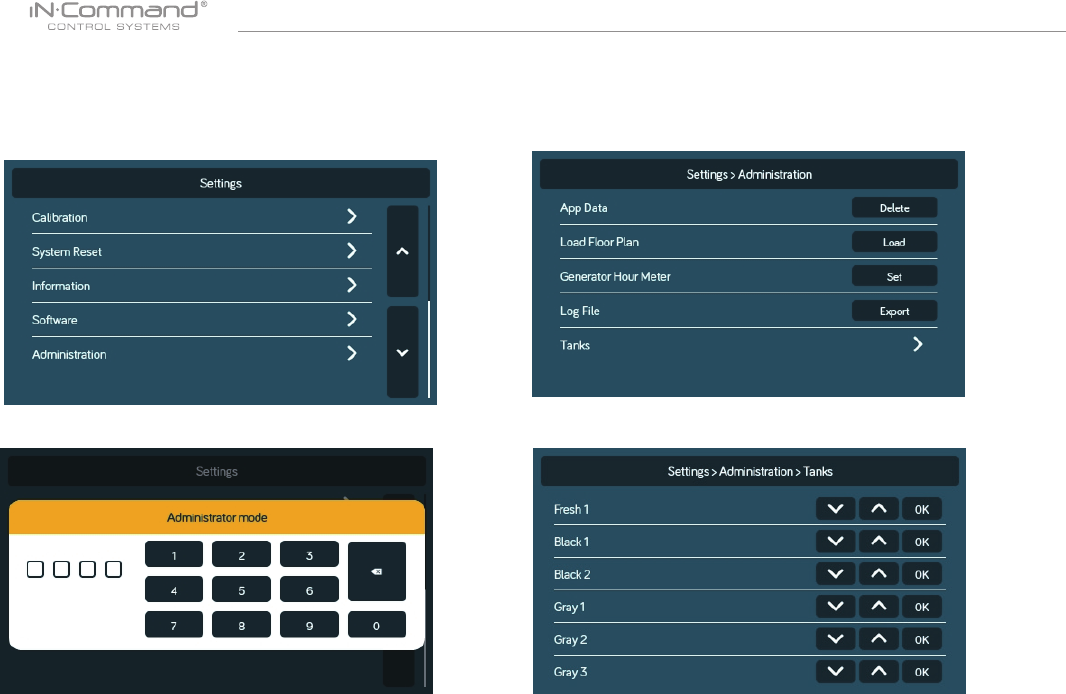Set the Generator Hour Meter
The height and width of the screenshot is (694, 1066).
click(895, 277)
